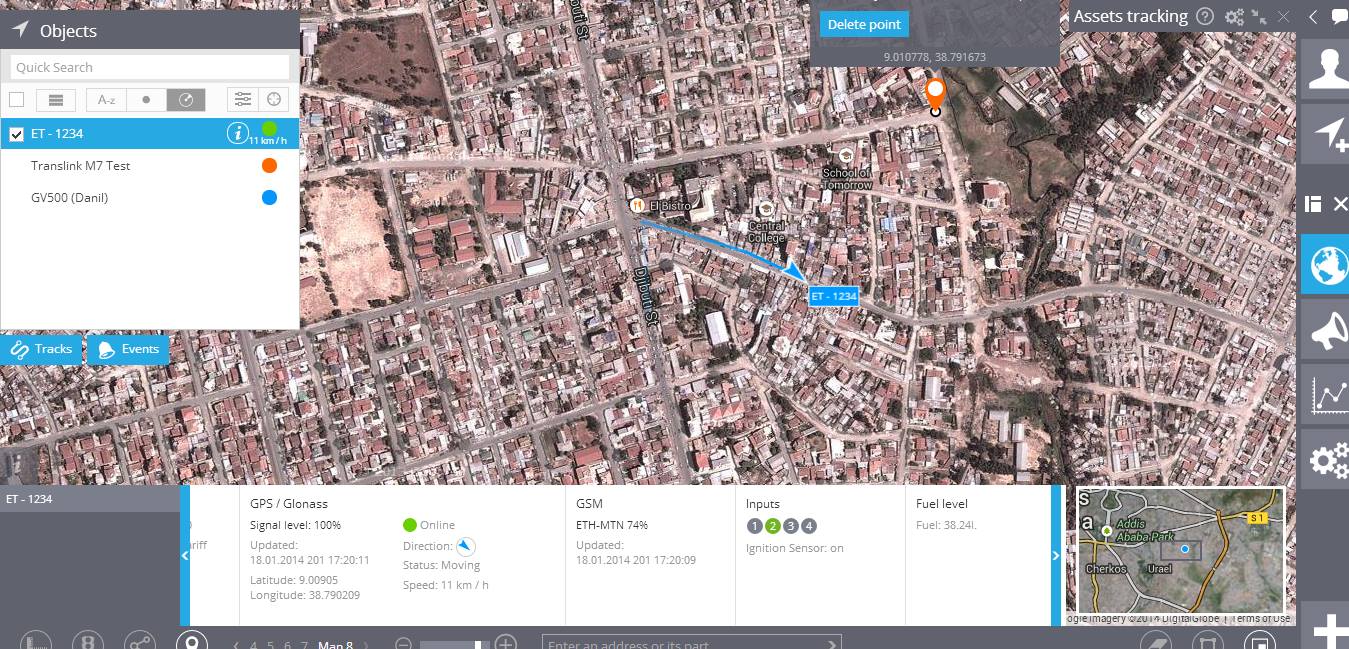Open the Events tab
Screen dimensions: 1349x649
tap(128, 349)
